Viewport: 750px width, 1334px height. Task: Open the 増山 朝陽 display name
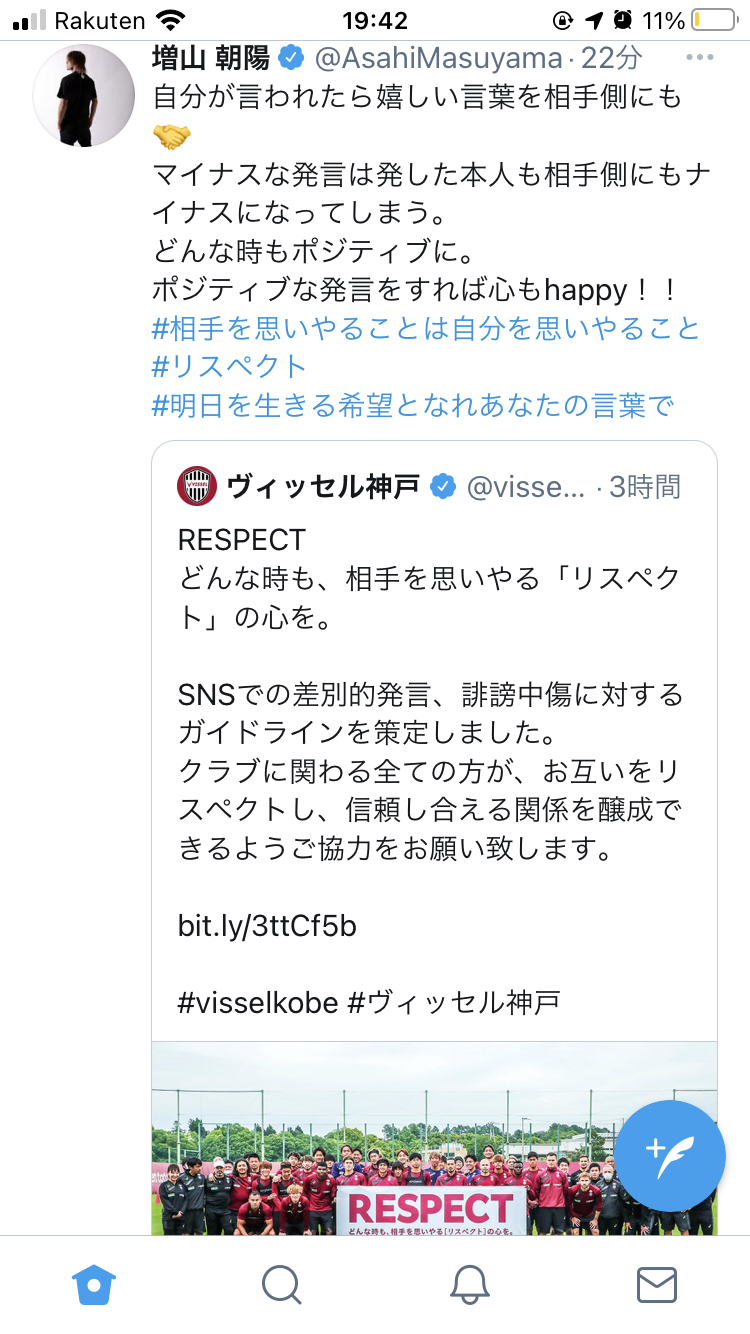point(211,59)
